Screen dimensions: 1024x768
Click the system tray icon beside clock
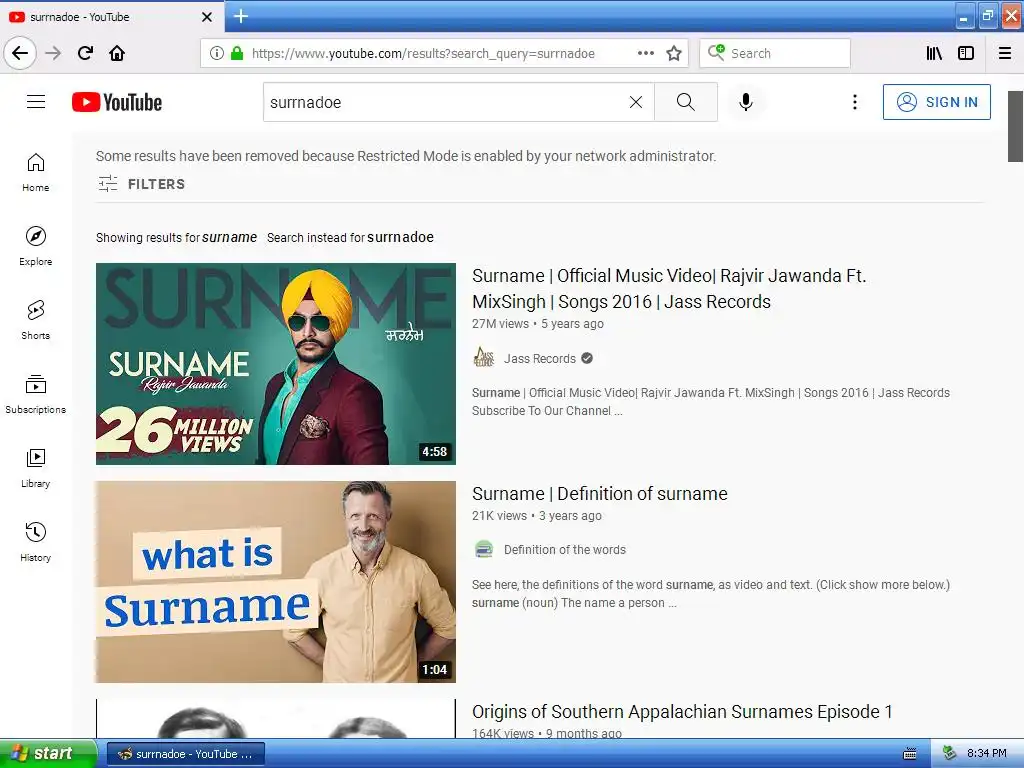click(x=949, y=753)
